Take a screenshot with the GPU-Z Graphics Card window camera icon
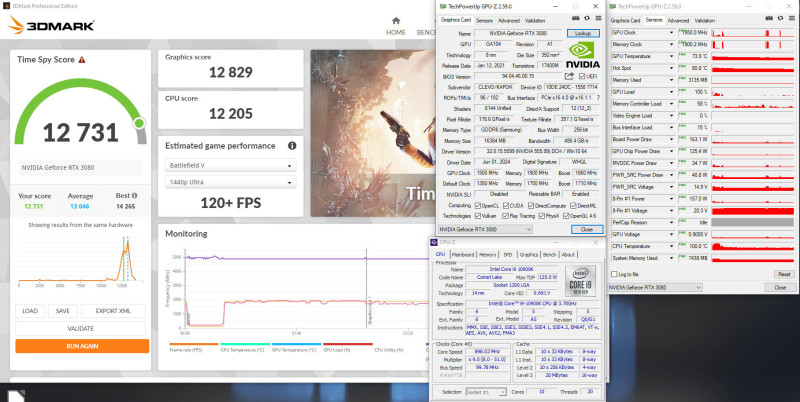 coord(576,18)
